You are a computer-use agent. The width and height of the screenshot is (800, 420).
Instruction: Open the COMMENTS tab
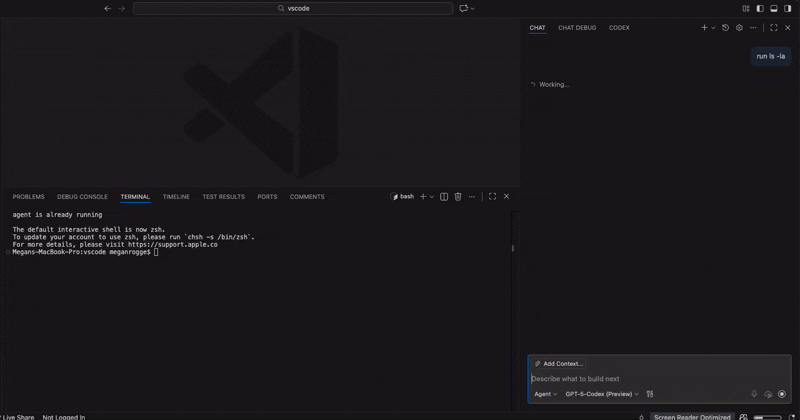(x=307, y=196)
